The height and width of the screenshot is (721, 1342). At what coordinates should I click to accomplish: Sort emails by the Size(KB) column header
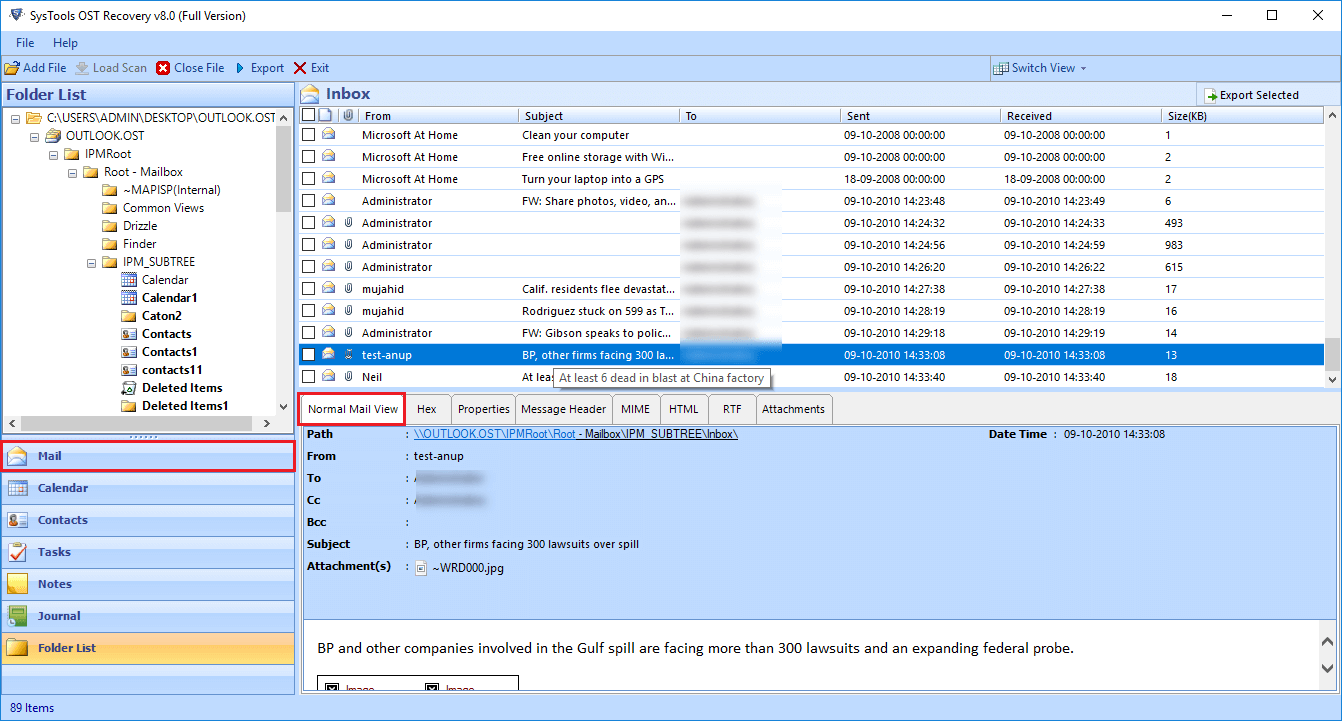(1243, 116)
